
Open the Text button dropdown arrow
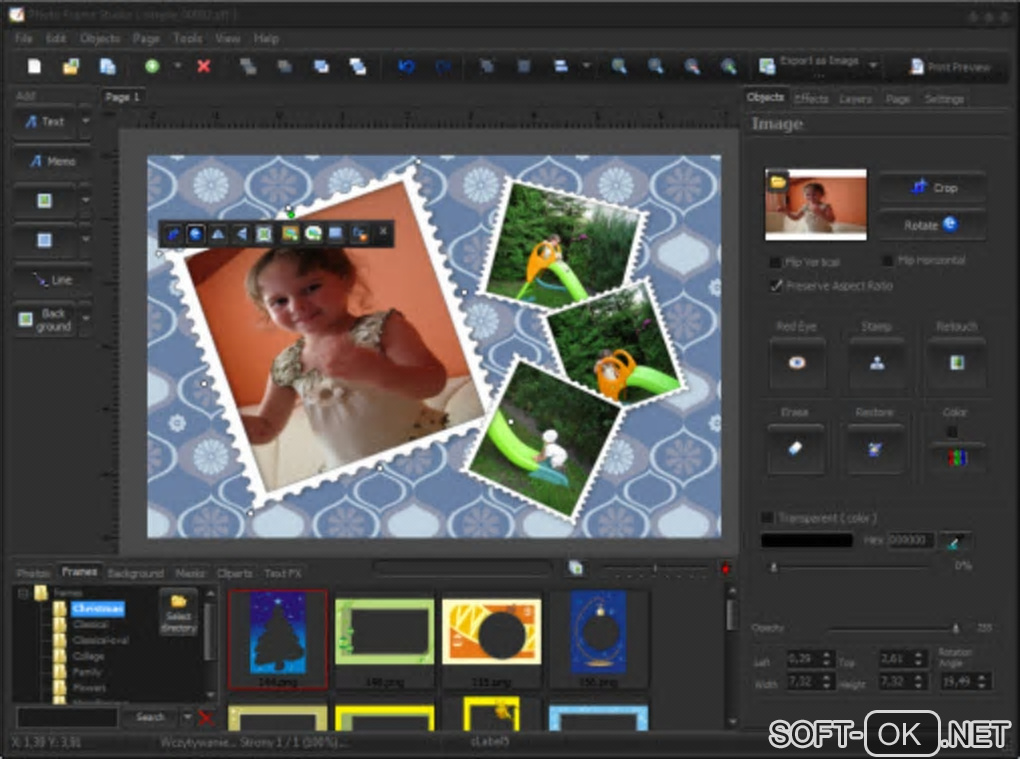pos(86,121)
